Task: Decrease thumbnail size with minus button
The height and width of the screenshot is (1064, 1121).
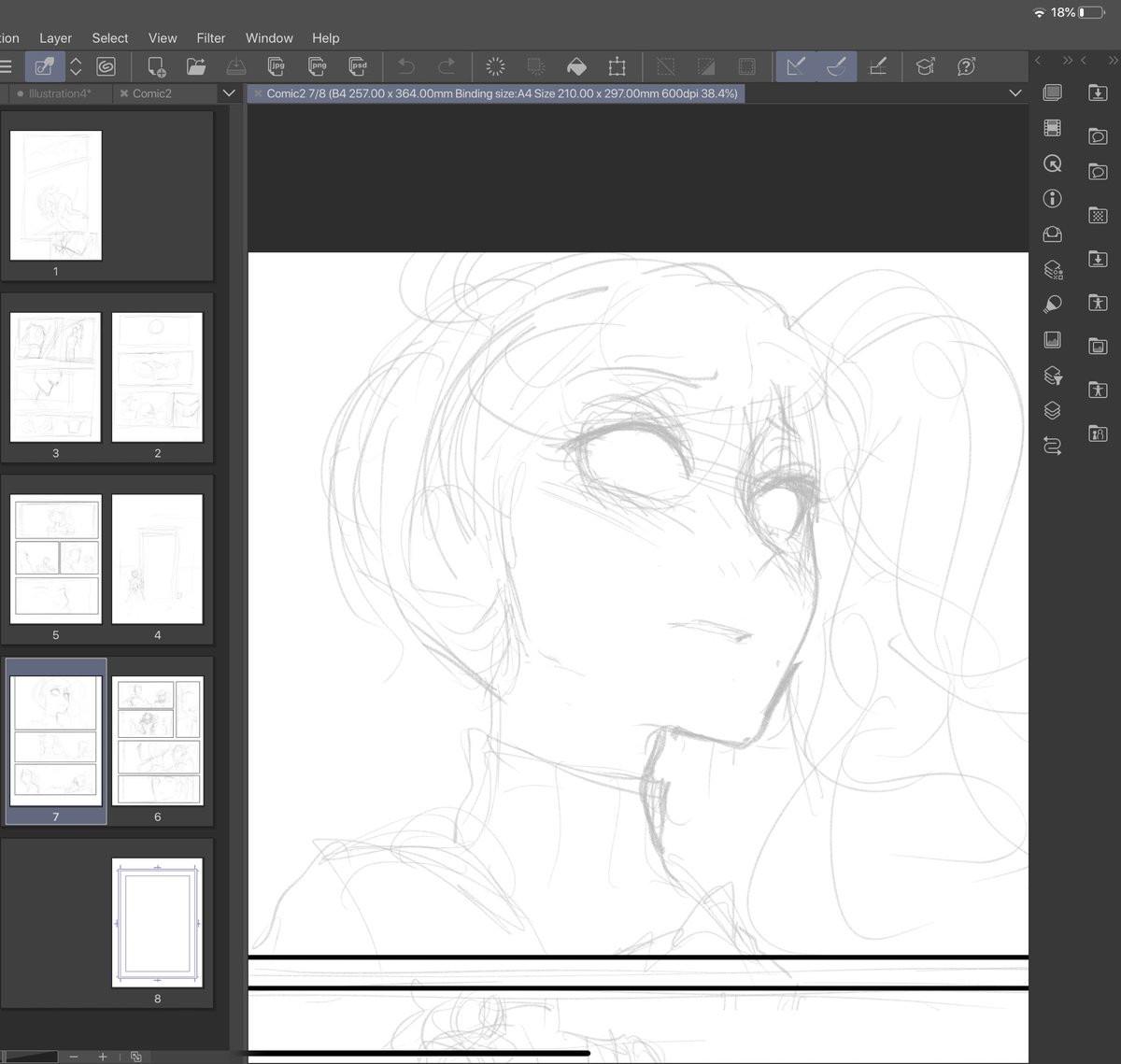Action: click(74, 1057)
